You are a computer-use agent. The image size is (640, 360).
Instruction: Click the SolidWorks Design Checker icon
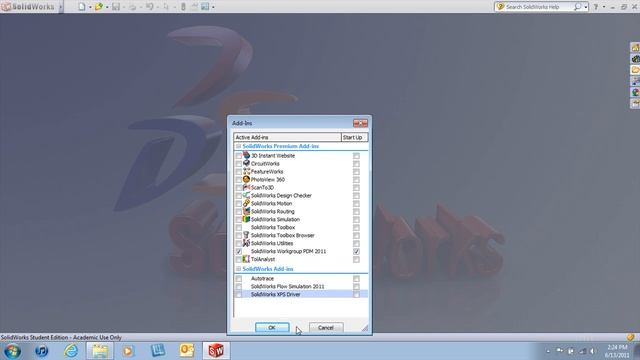pyautogui.click(x=246, y=195)
